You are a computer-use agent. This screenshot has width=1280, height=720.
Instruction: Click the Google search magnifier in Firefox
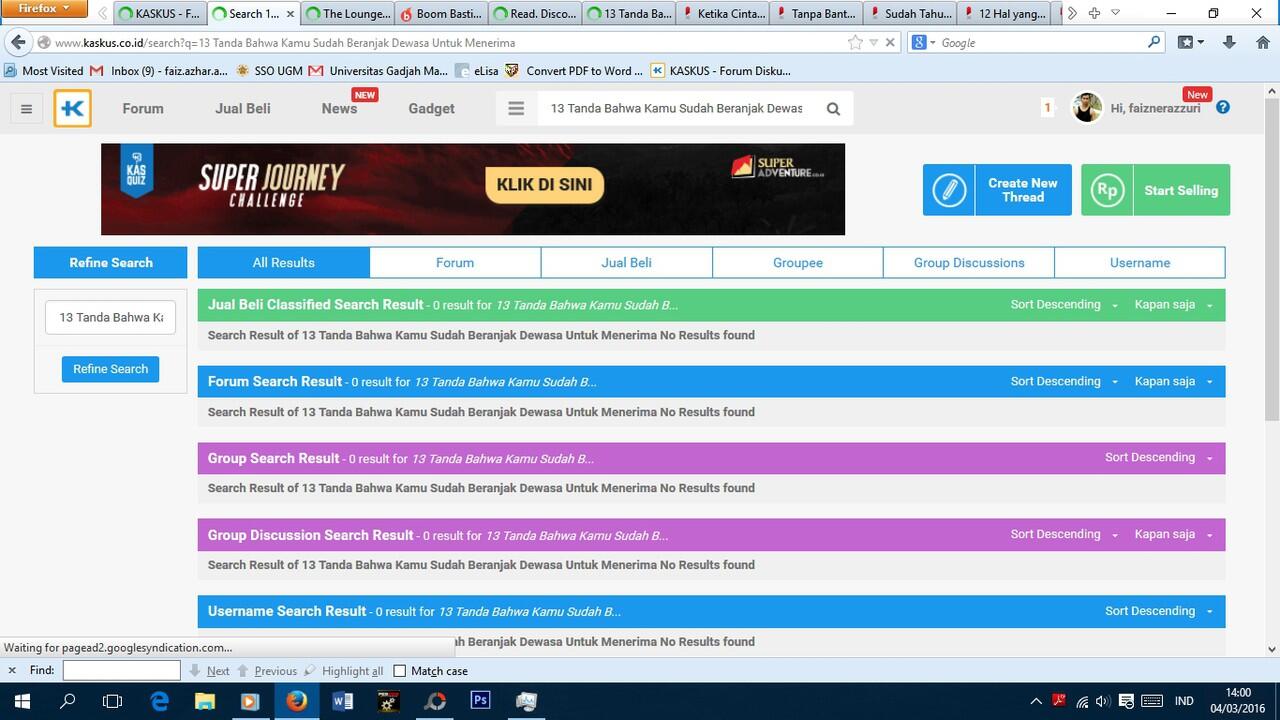tap(1154, 42)
